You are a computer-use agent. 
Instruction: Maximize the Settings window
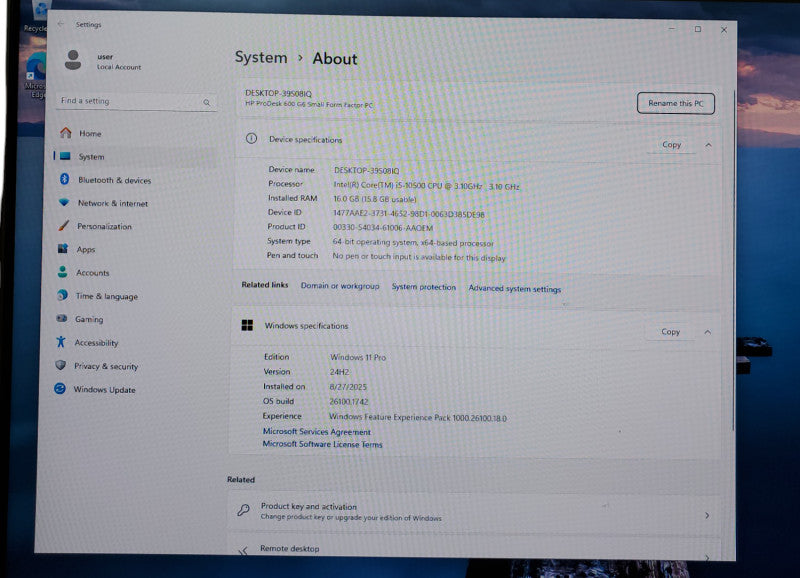(x=697, y=29)
